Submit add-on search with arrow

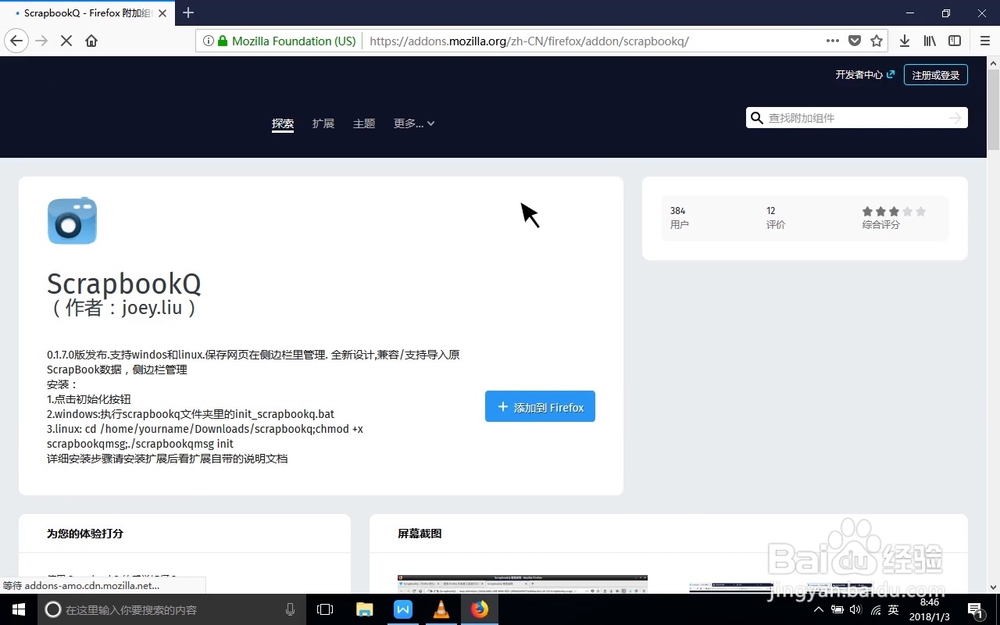coord(955,118)
